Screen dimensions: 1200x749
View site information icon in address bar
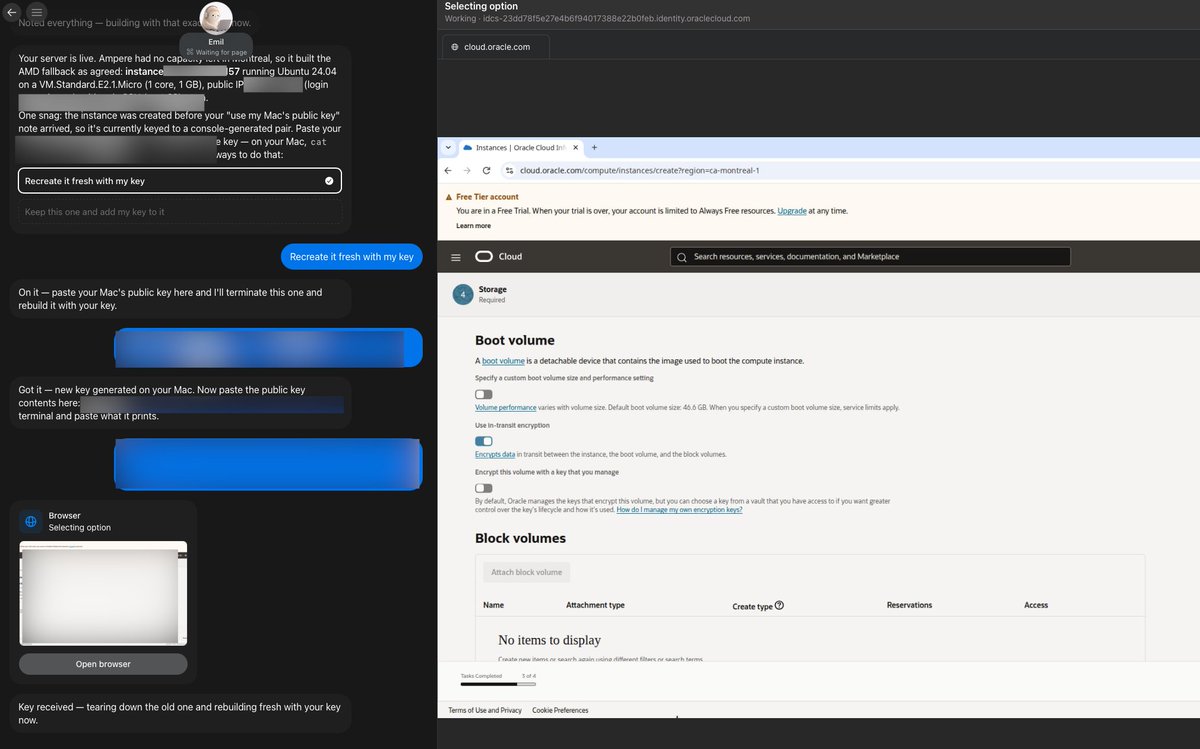509,170
